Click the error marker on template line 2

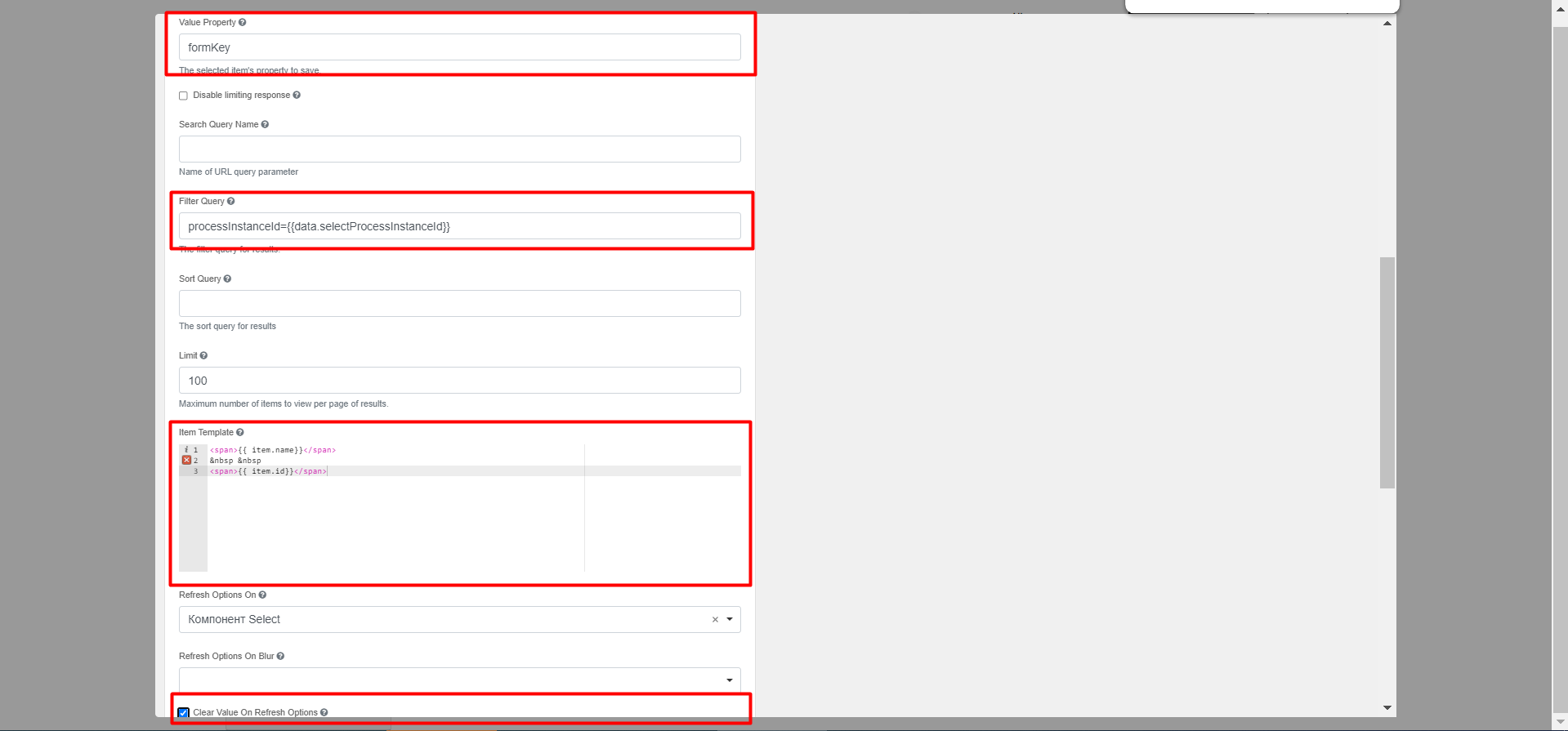(x=186, y=461)
